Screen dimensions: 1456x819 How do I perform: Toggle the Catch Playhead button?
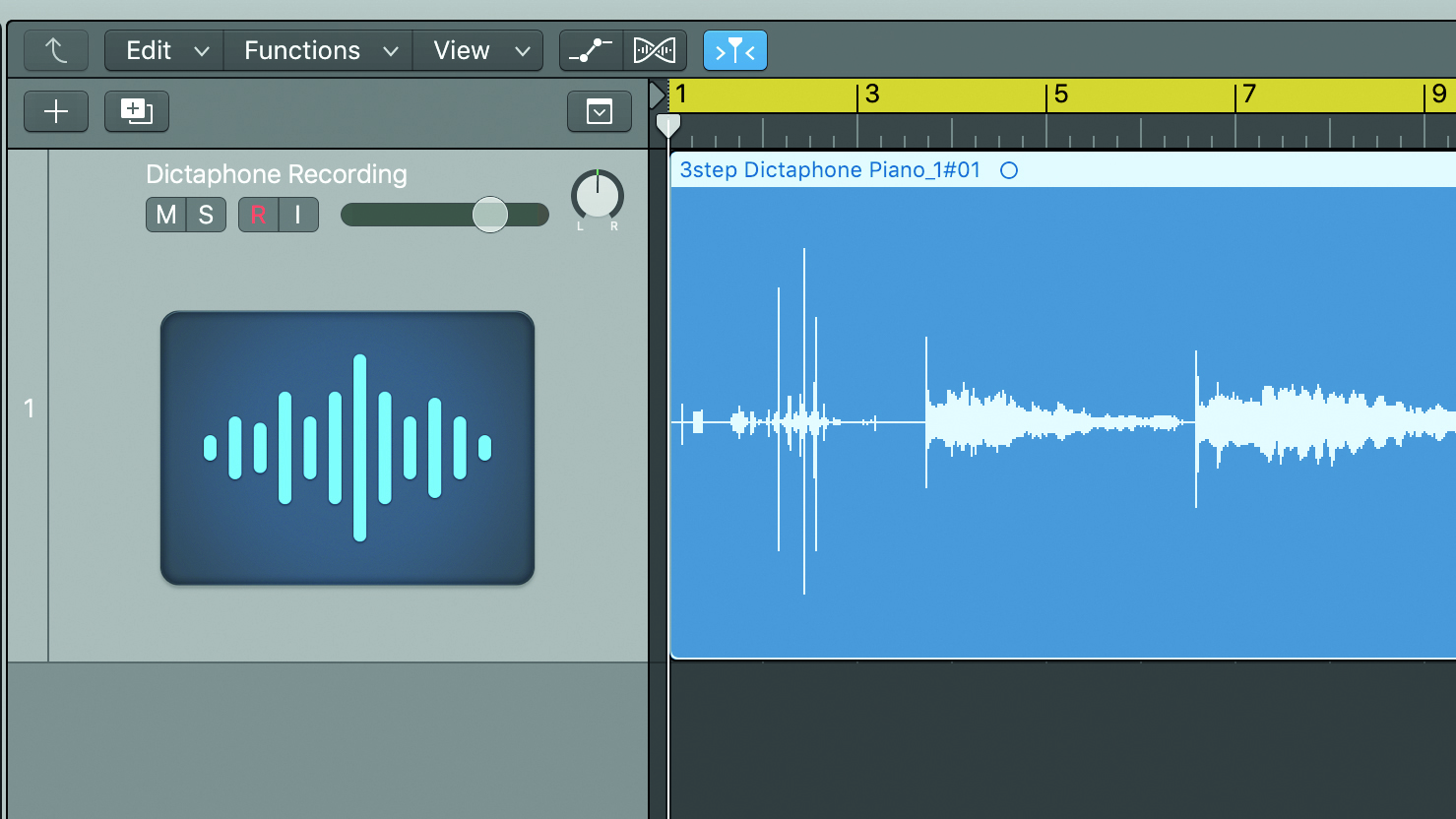coord(735,50)
